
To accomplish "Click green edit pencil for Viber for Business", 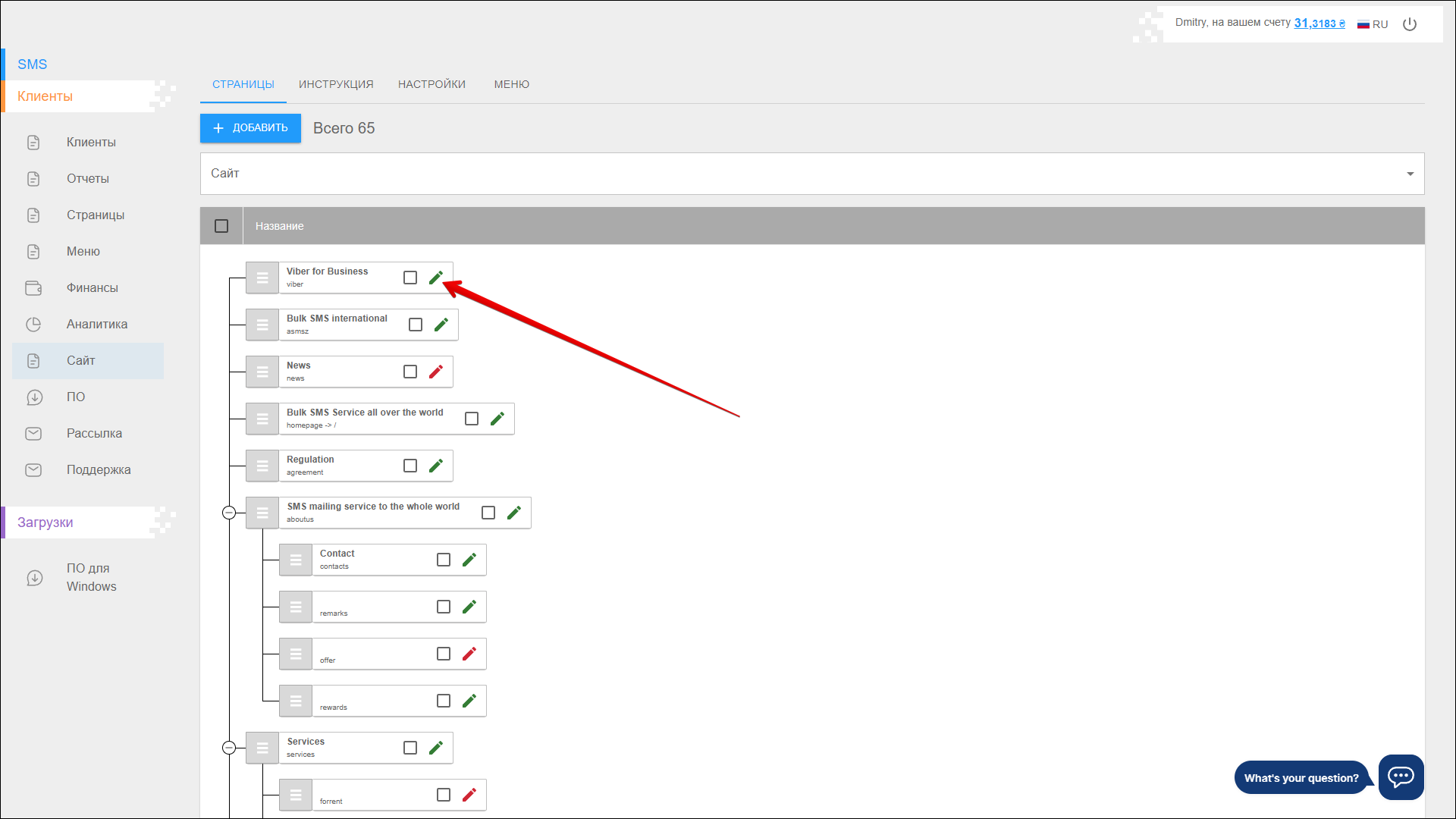I will pyautogui.click(x=435, y=278).
